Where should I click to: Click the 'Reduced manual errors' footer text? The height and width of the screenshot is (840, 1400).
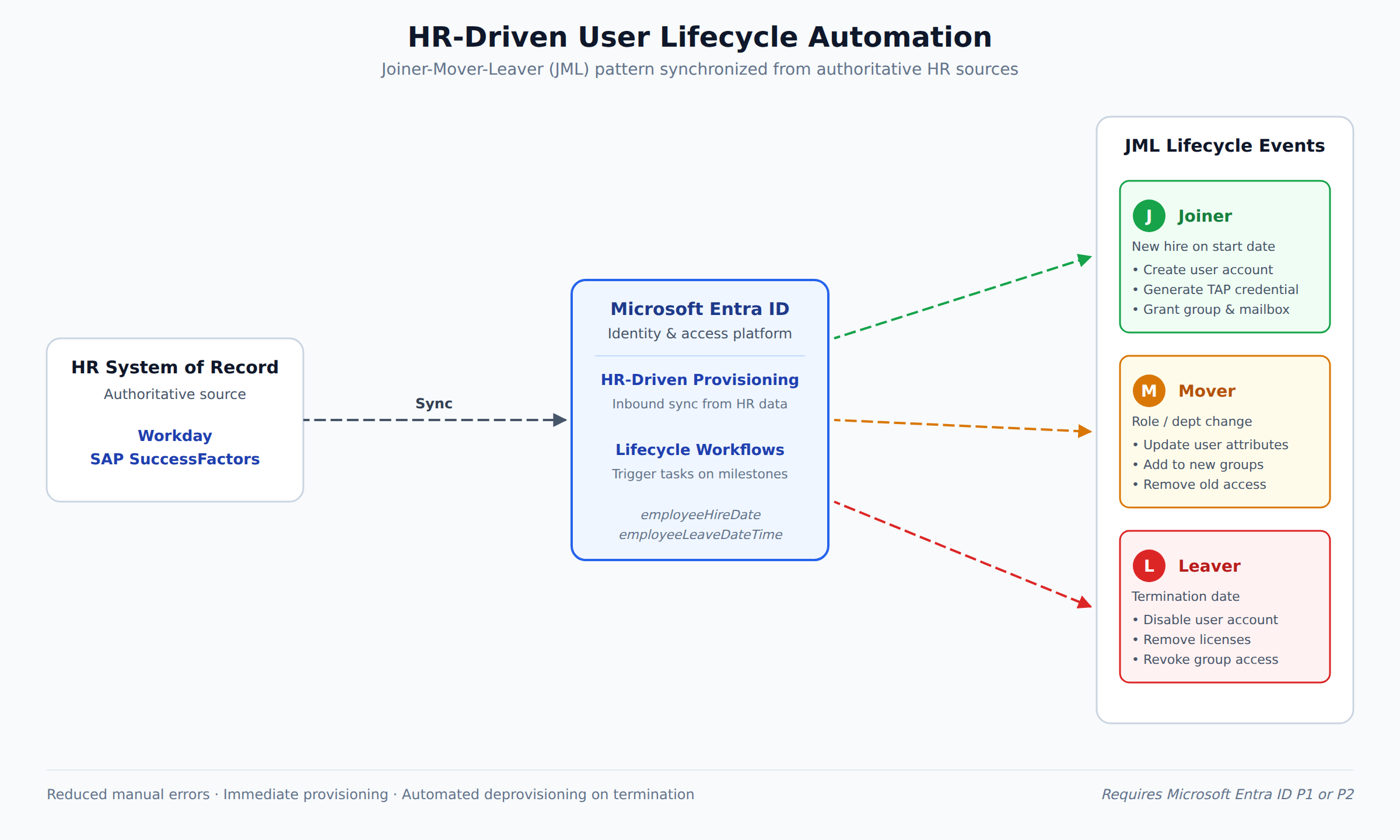128,794
